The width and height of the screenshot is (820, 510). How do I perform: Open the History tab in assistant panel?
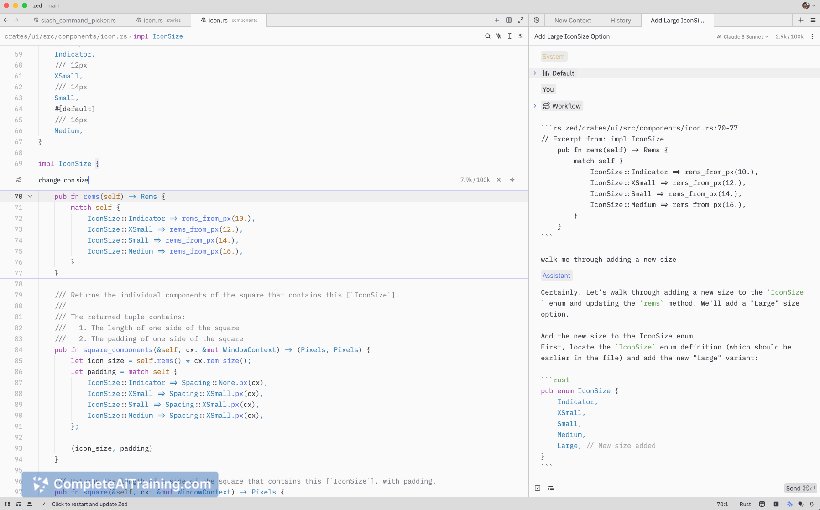pos(620,20)
